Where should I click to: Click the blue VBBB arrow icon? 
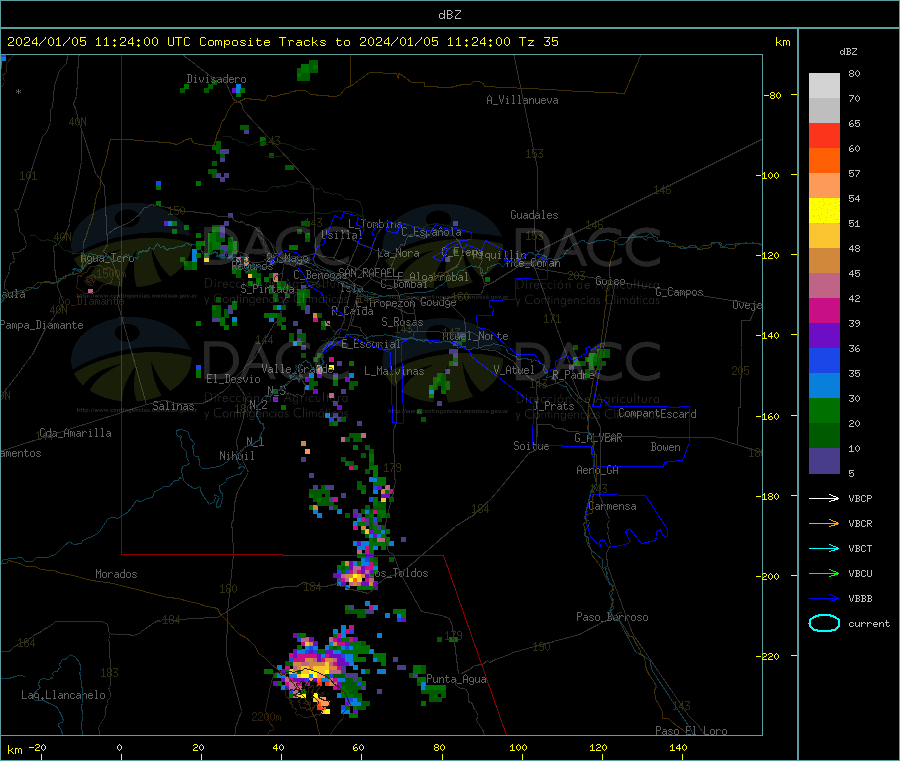point(824,599)
